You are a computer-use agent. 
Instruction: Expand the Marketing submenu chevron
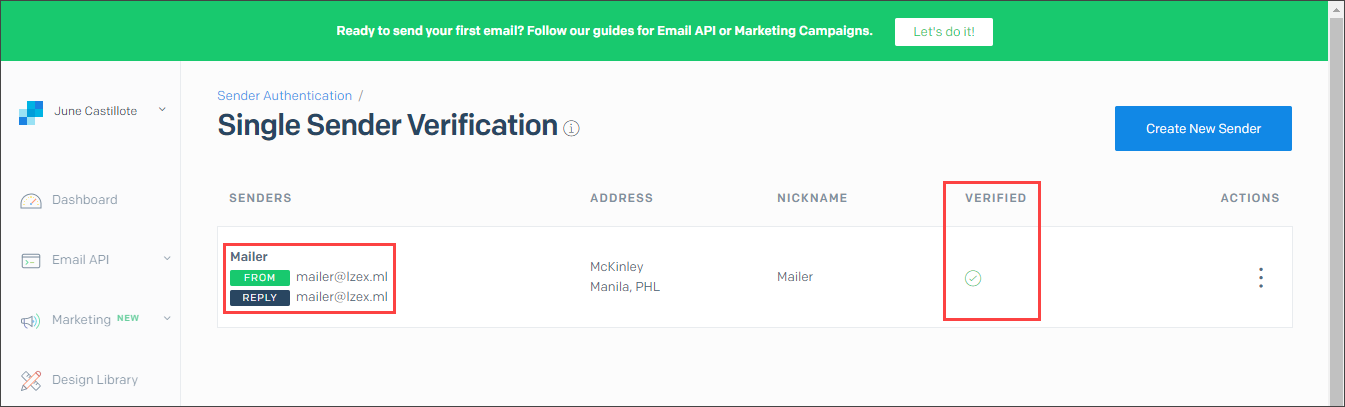click(x=167, y=319)
